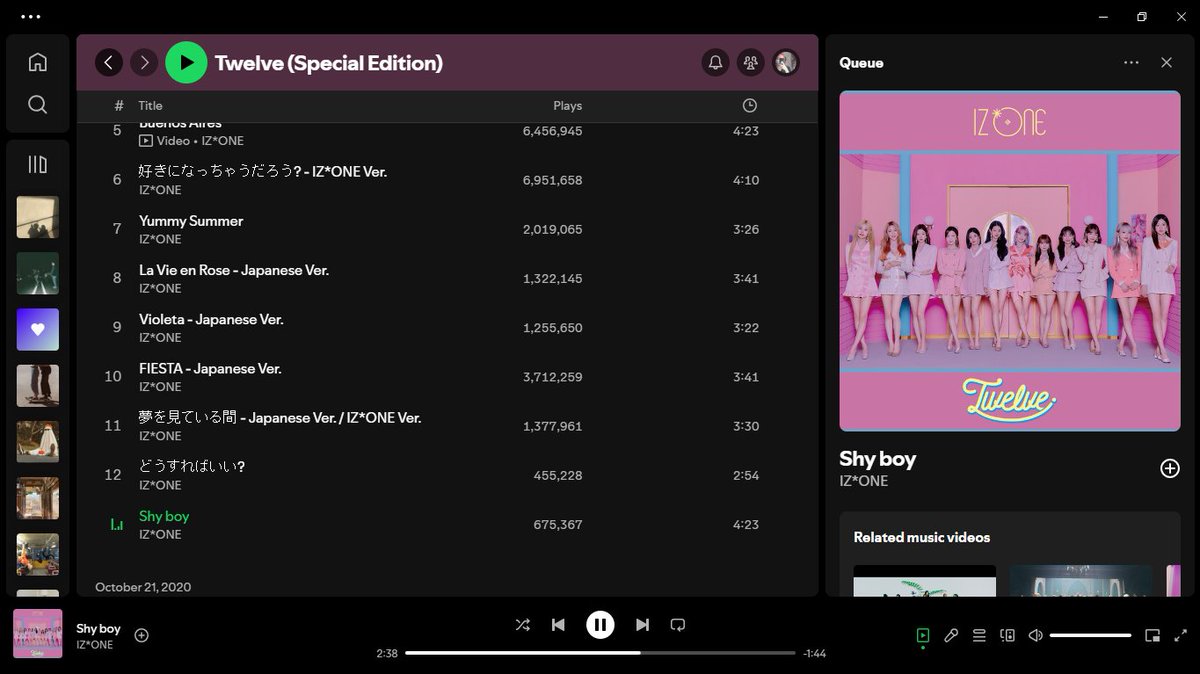Open the notifications bell
Screen dimensions: 1200x674
716,63
